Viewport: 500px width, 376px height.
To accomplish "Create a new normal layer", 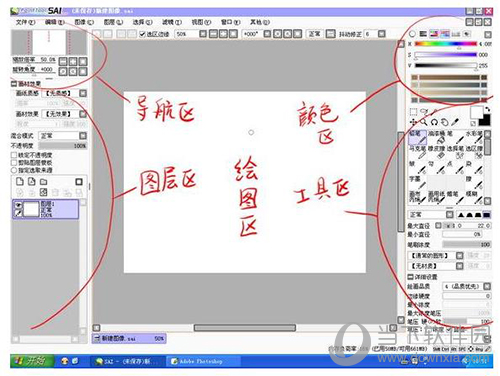I will point(20,182).
